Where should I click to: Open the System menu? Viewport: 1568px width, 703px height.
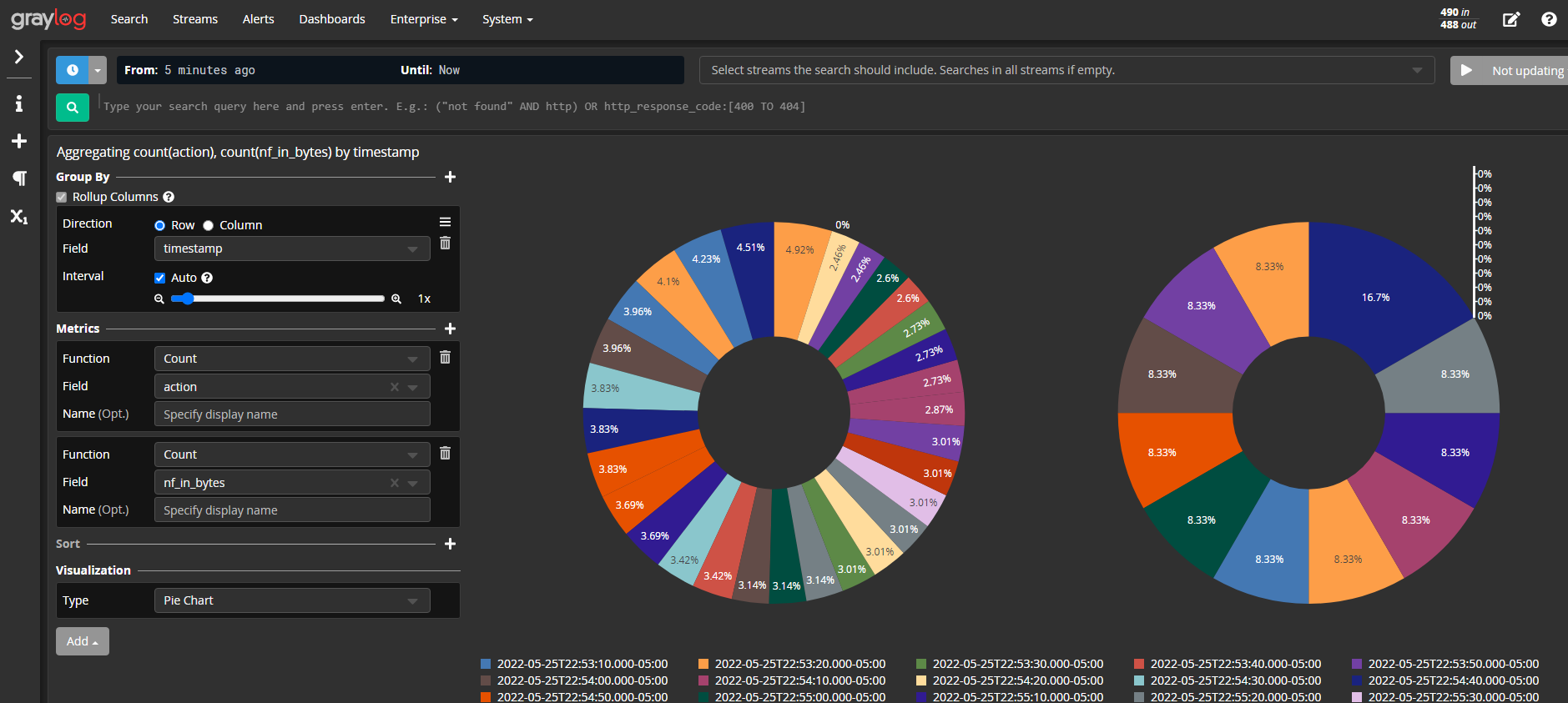coord(507,19)
